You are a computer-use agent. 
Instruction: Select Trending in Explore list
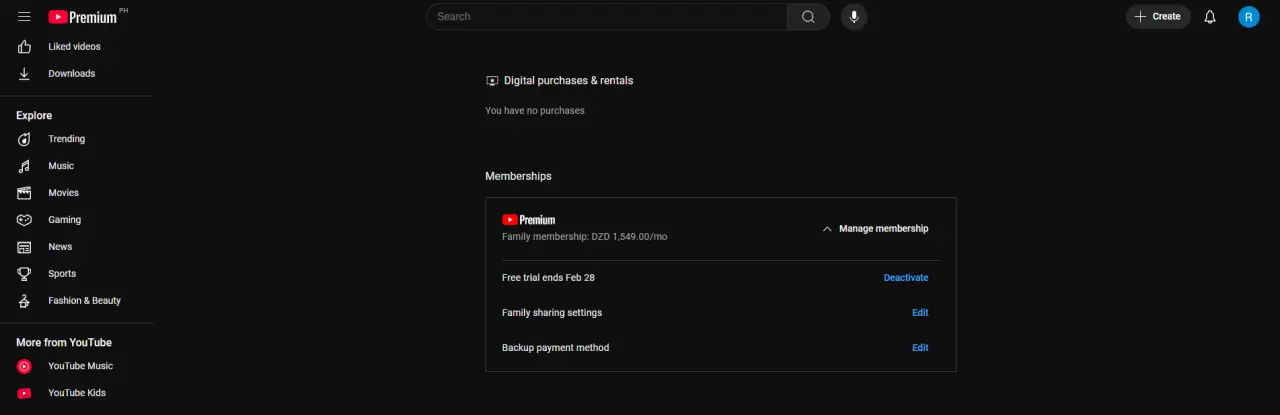(67, 139)
